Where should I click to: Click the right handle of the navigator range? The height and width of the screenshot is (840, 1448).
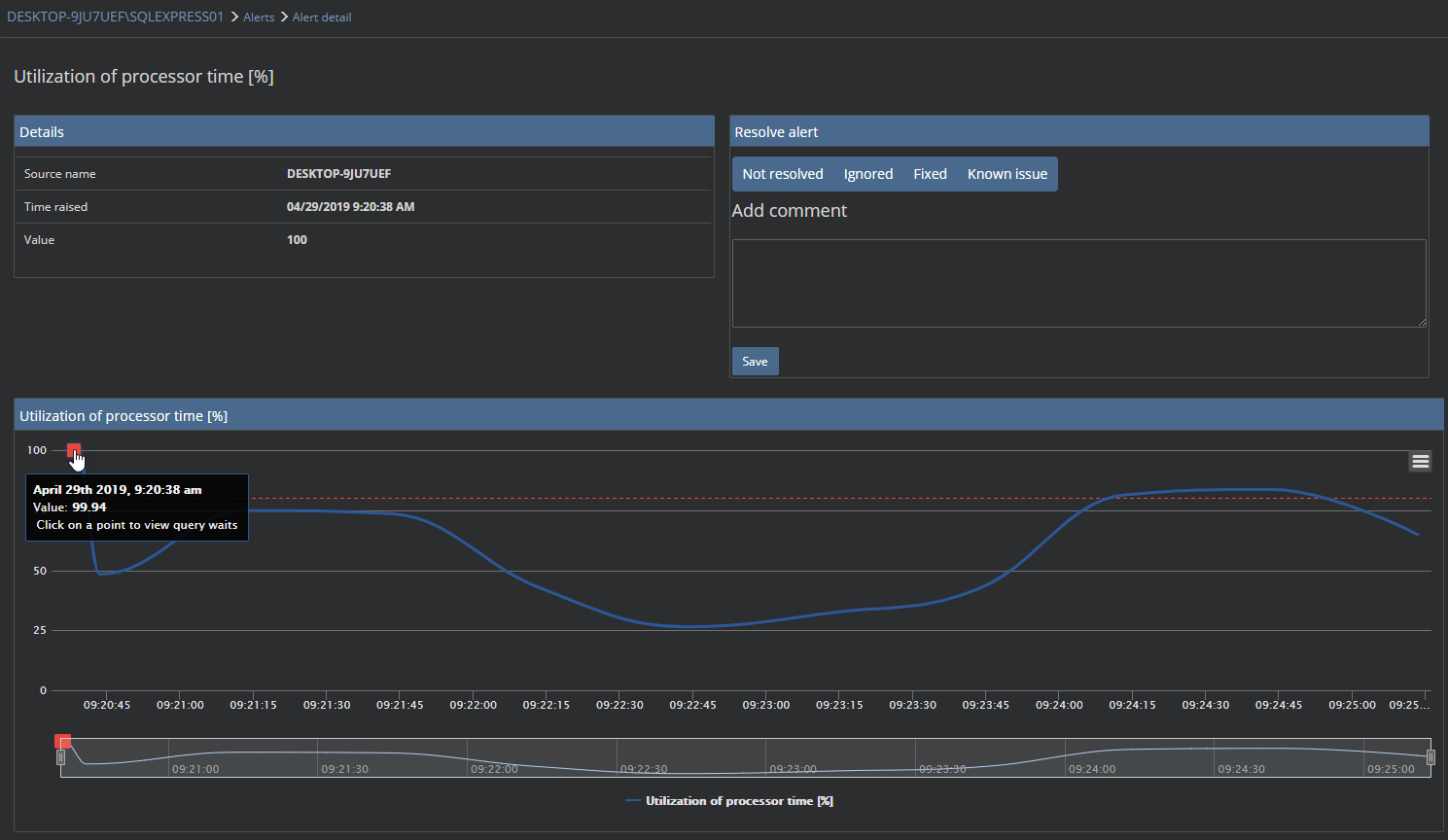click(x=1430, y=757)
